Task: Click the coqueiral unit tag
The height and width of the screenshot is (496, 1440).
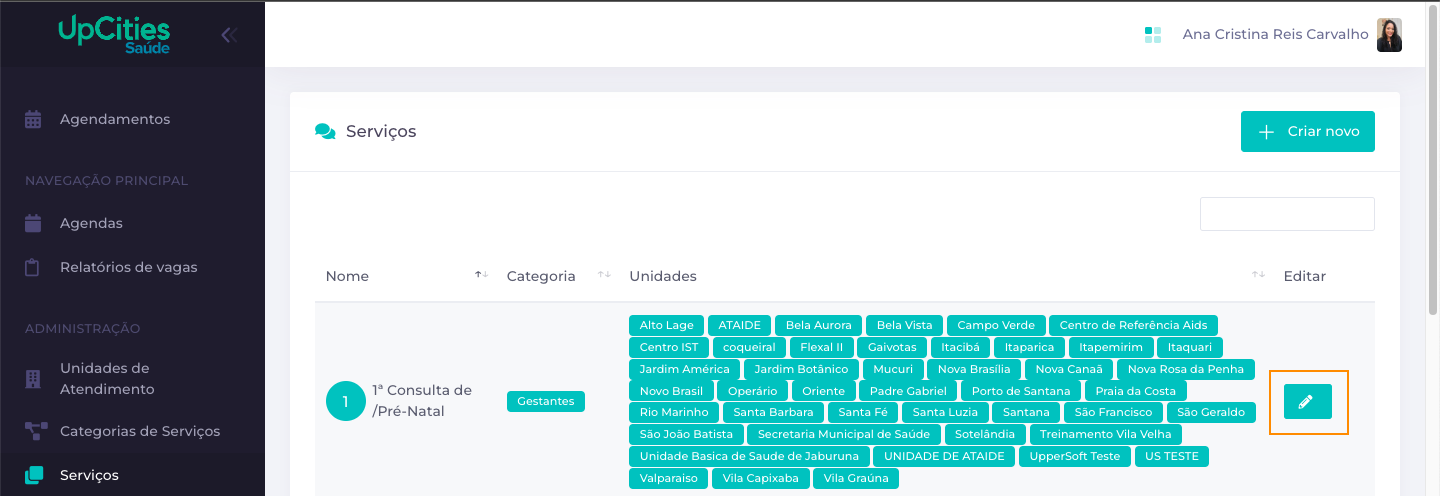Action: [749, 347]
